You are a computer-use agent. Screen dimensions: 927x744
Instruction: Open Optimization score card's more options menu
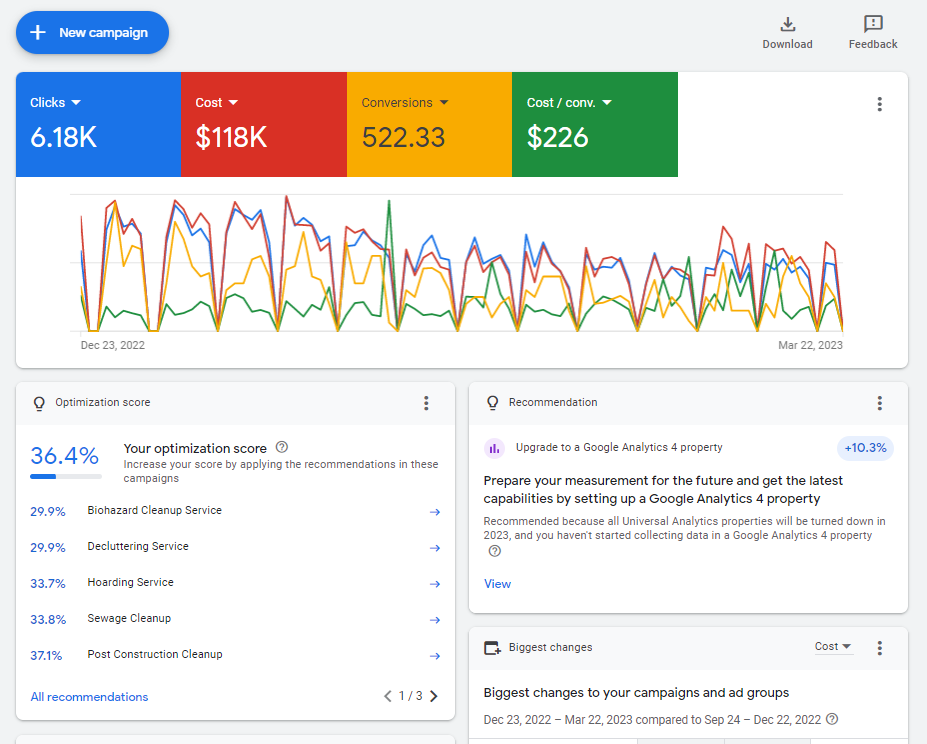click(x=426, y=403)
